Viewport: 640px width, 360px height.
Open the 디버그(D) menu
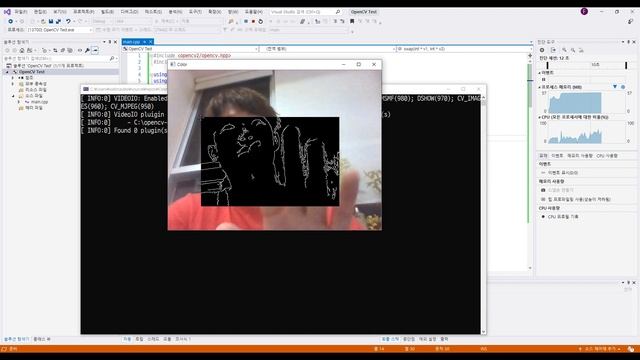coord(129,12)
